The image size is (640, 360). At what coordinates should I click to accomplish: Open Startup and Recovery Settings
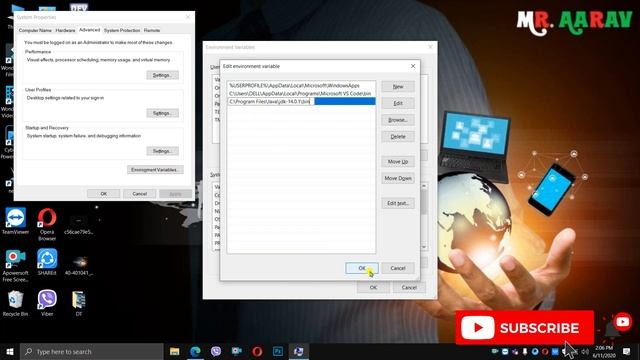click(x=162, y=151)
